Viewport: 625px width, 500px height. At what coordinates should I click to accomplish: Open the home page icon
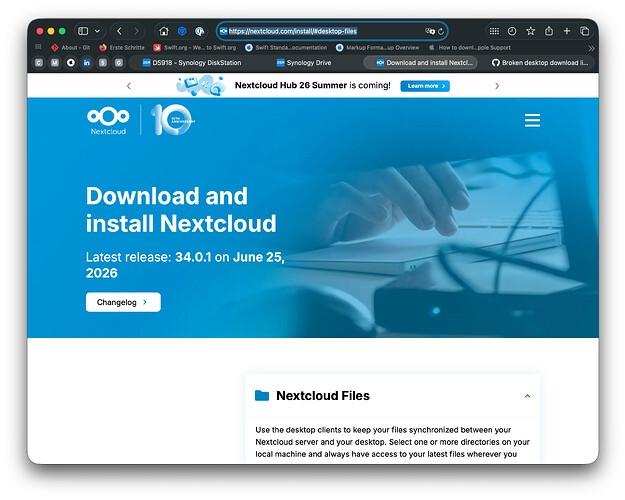click(x=164, y=31)
